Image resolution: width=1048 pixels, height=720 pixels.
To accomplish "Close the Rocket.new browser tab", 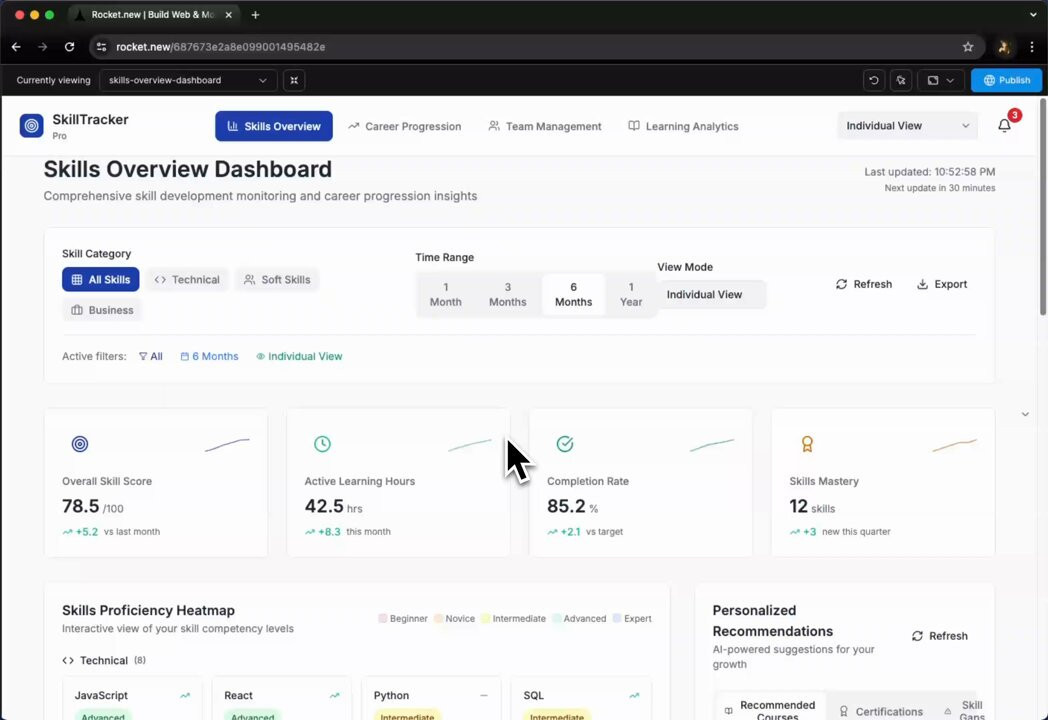I will click(x=229, y=15).
